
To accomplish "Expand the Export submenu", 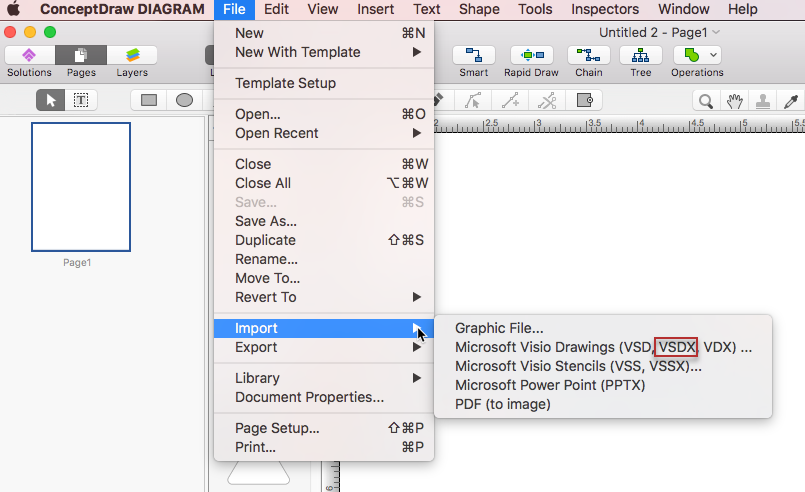I will tap(324, 347).
